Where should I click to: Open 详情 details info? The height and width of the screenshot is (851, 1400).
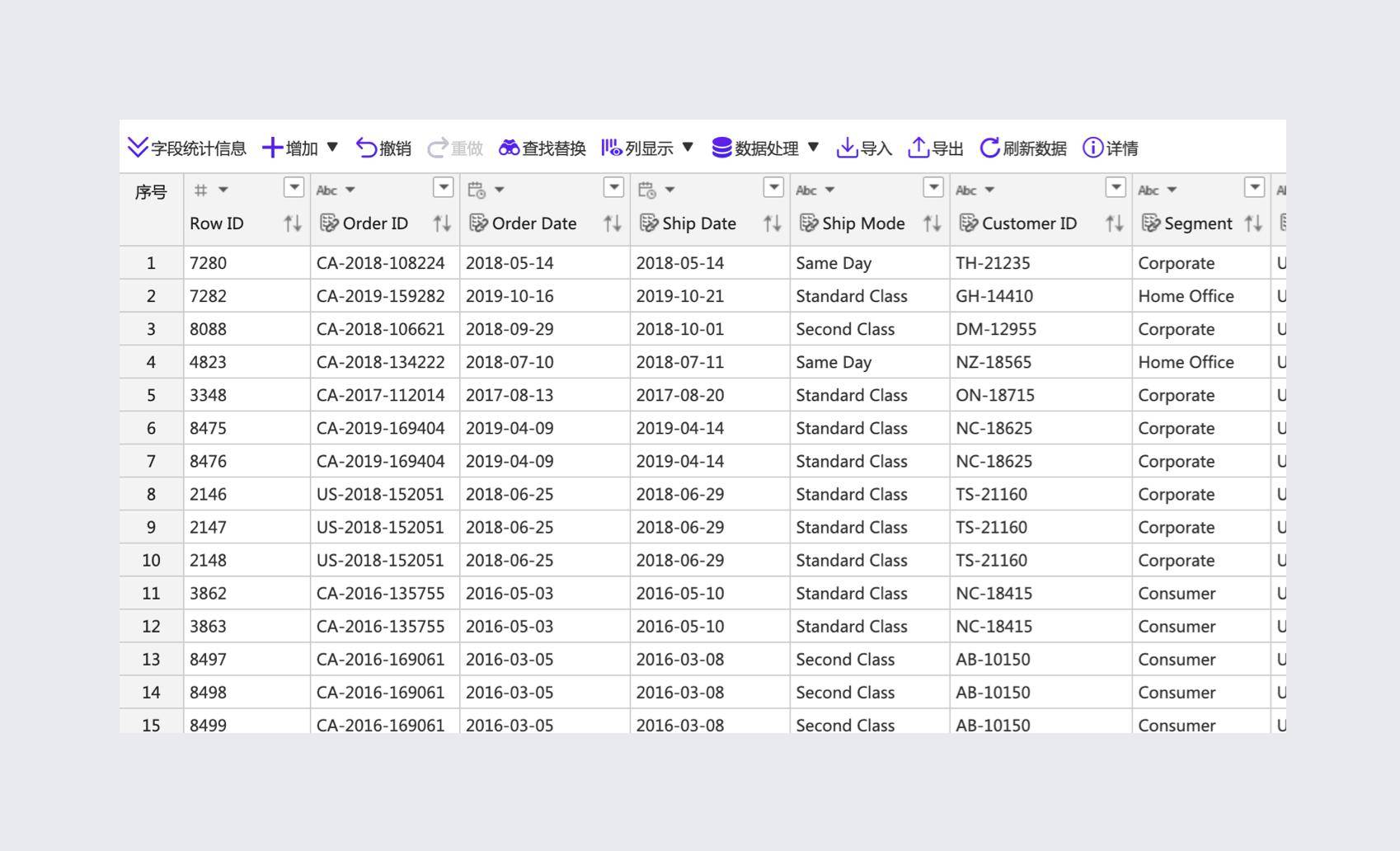coord(1111,148)
